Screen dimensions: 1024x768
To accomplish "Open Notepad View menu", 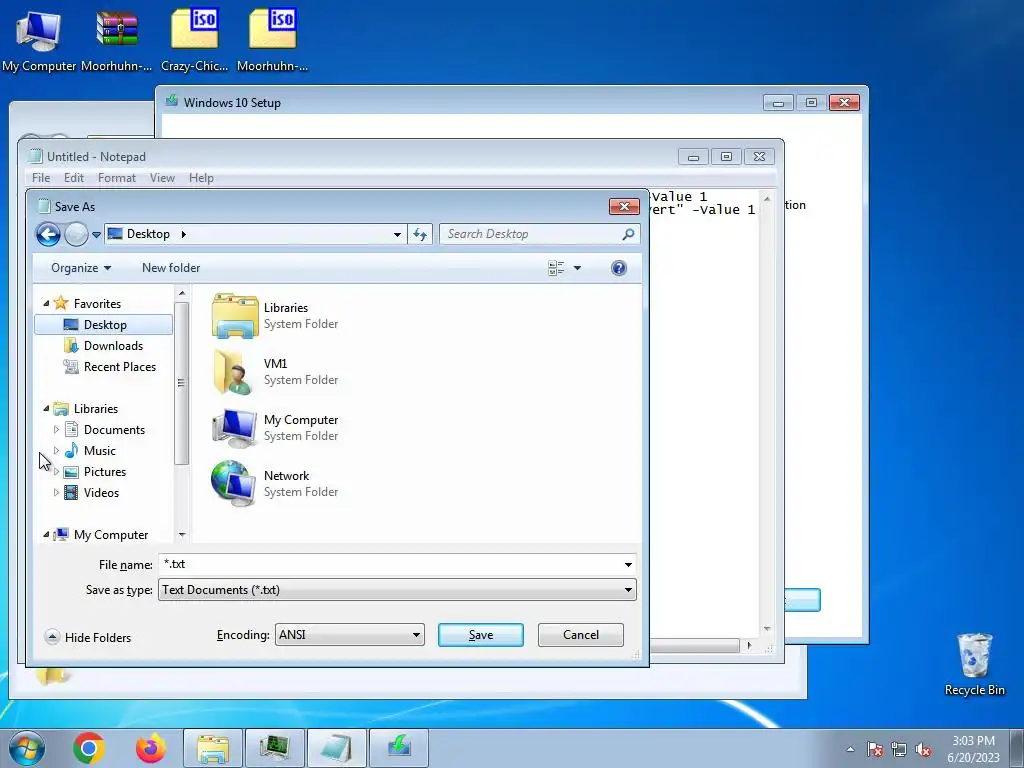I will tap(162, 178).
